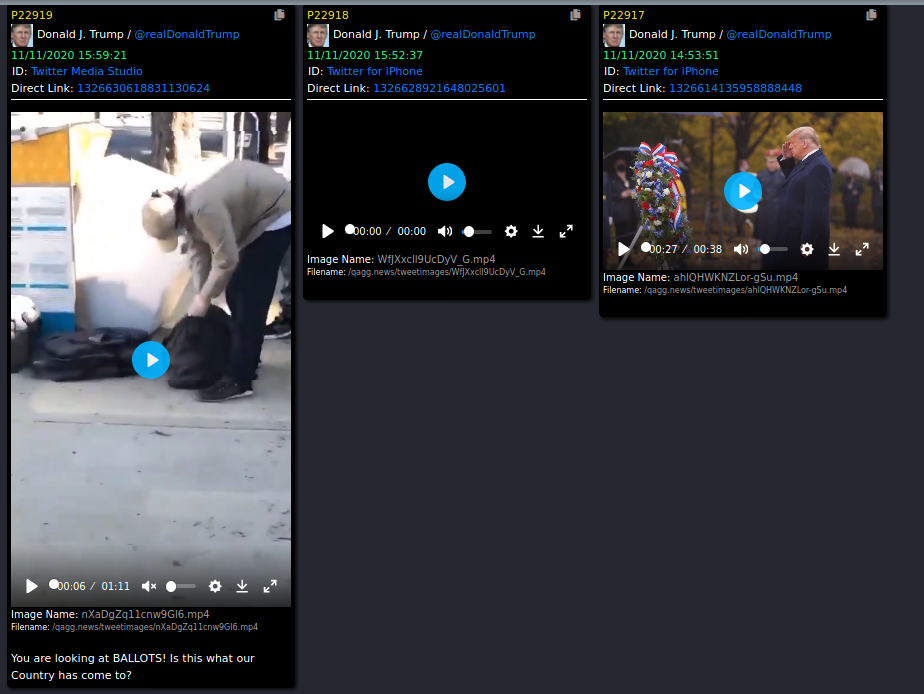Click the file path ending WfJXxcll9UcDyV_G.mp4

point(447,272)
